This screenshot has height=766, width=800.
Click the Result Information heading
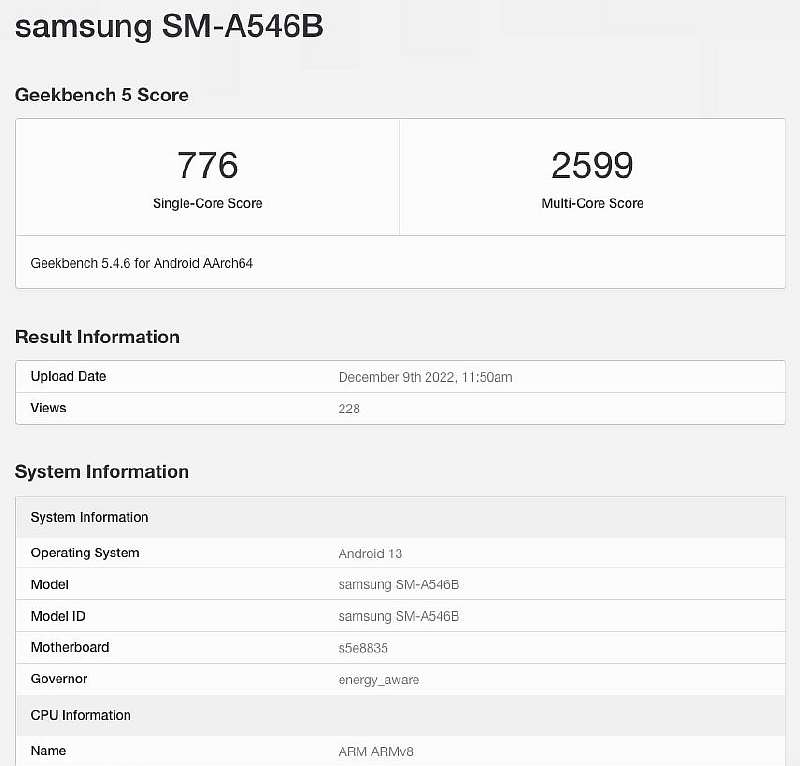(x=97, y=337)
